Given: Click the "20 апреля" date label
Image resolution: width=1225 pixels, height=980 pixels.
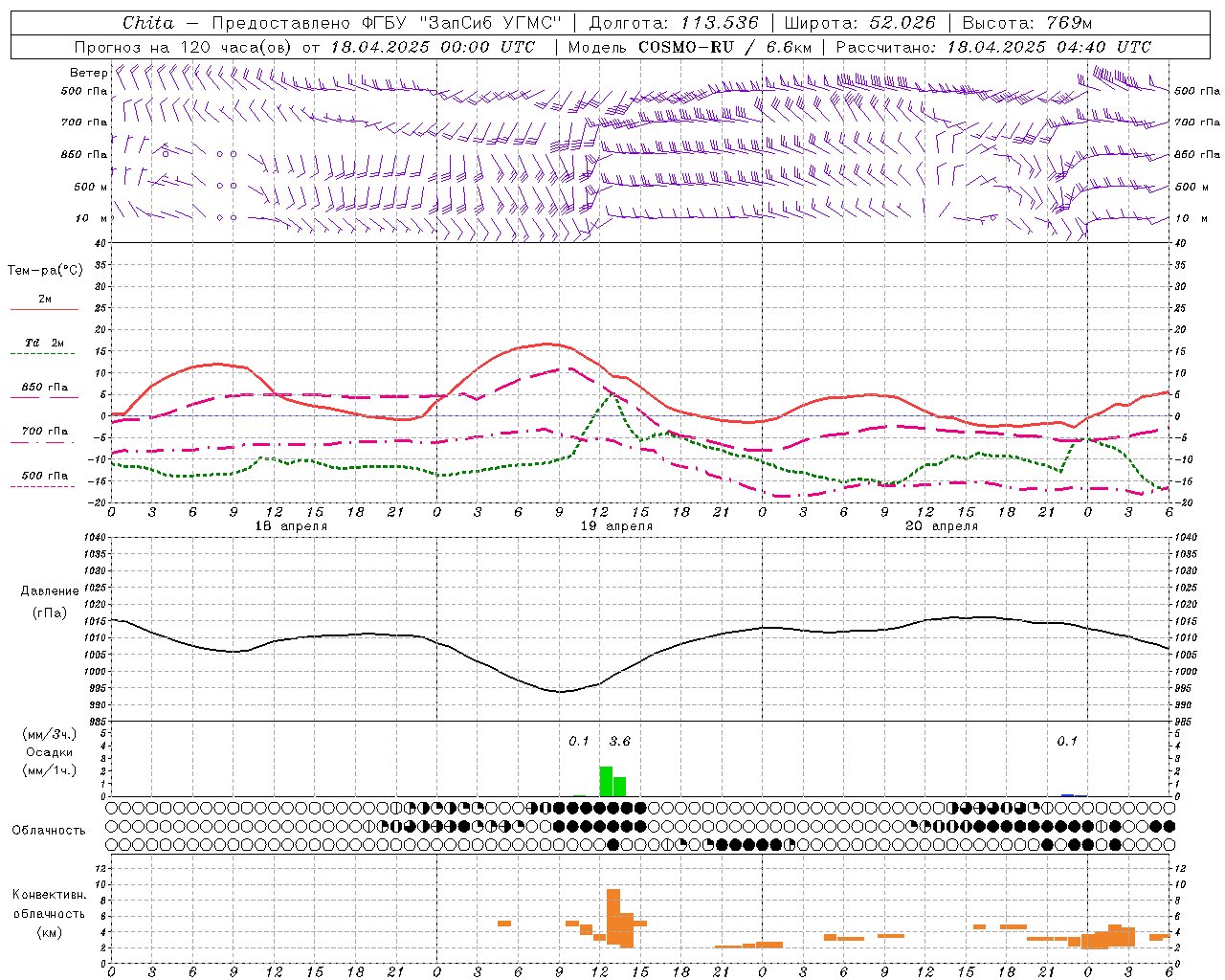Looking at the screenshot, I should (x=942, y=526).
